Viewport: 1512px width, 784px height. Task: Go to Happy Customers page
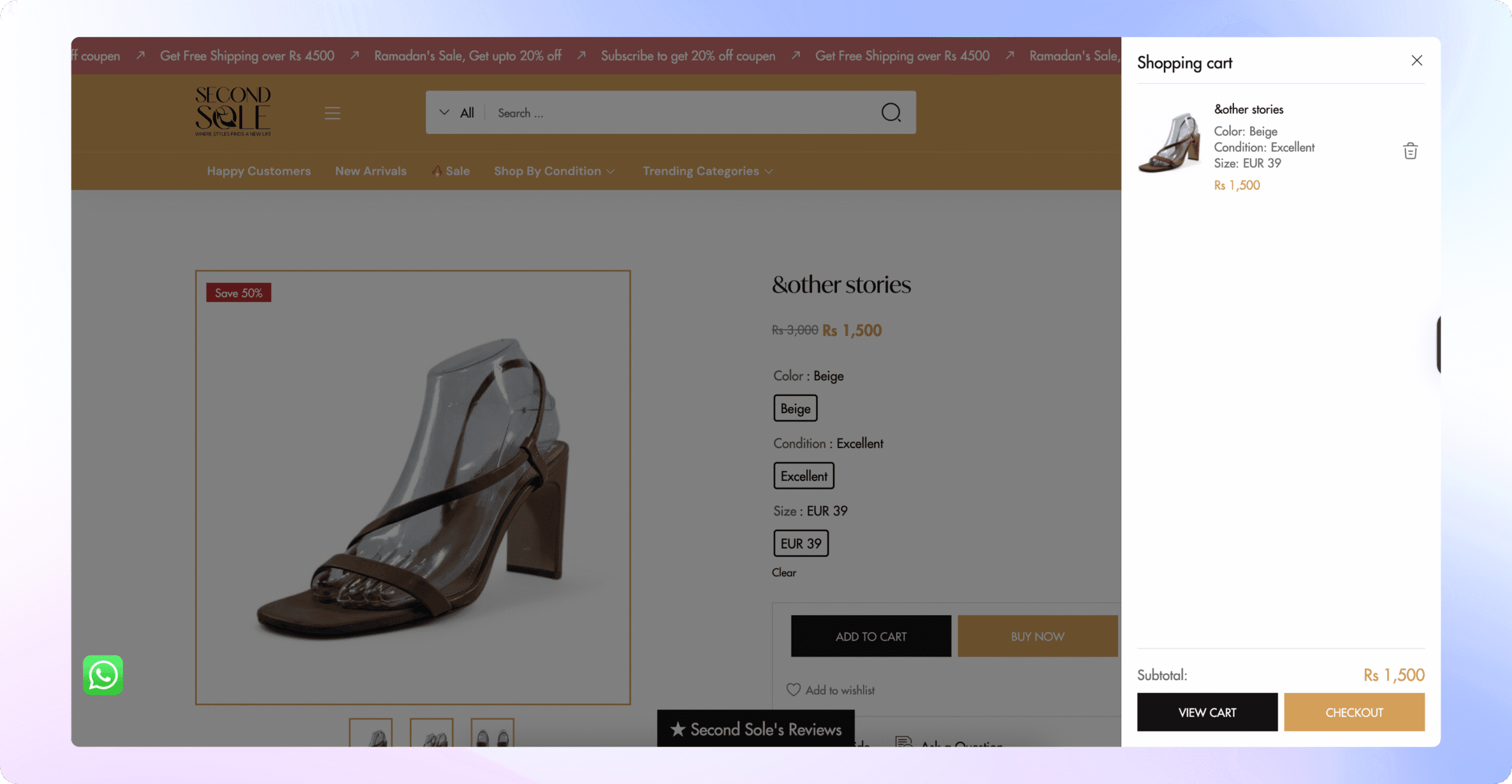click(259, 171)
